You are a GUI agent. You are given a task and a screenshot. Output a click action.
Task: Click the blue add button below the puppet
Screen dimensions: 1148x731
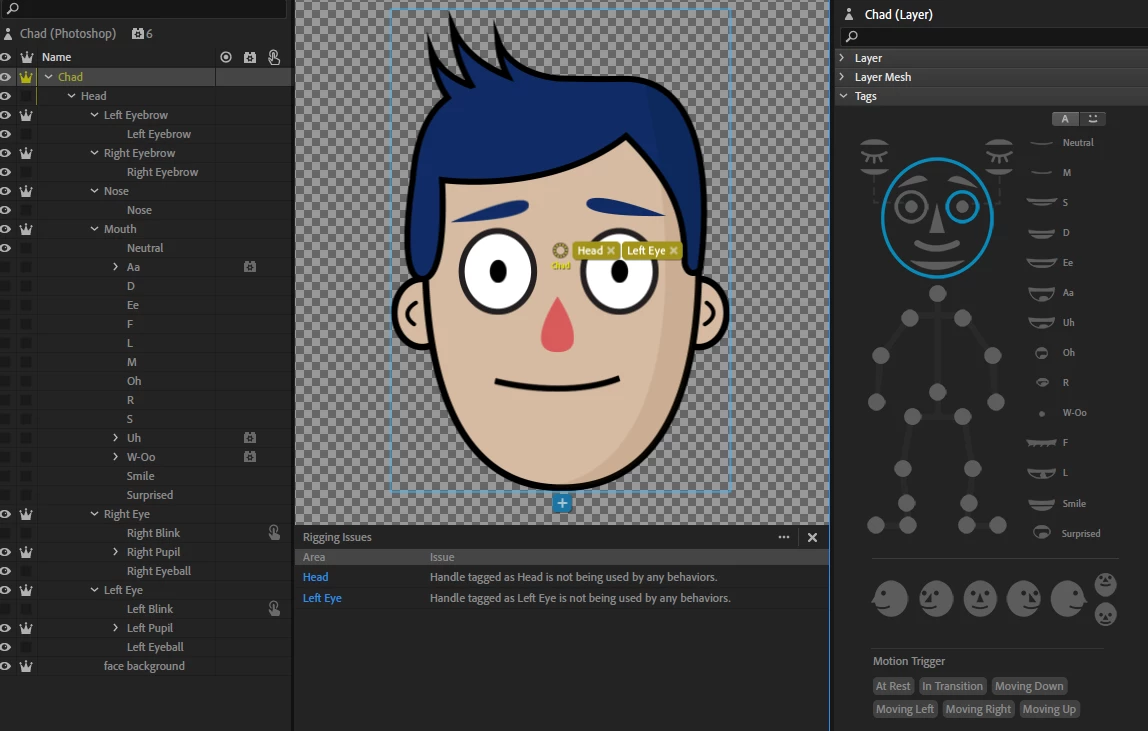click(562, 503)
